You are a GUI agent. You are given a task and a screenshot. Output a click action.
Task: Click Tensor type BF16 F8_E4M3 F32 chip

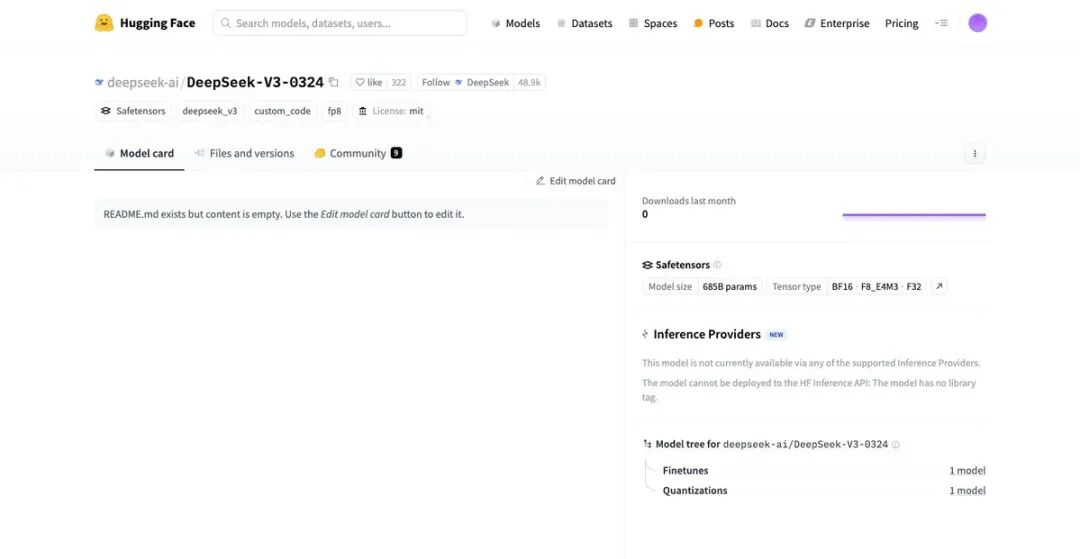click(847, 286)
